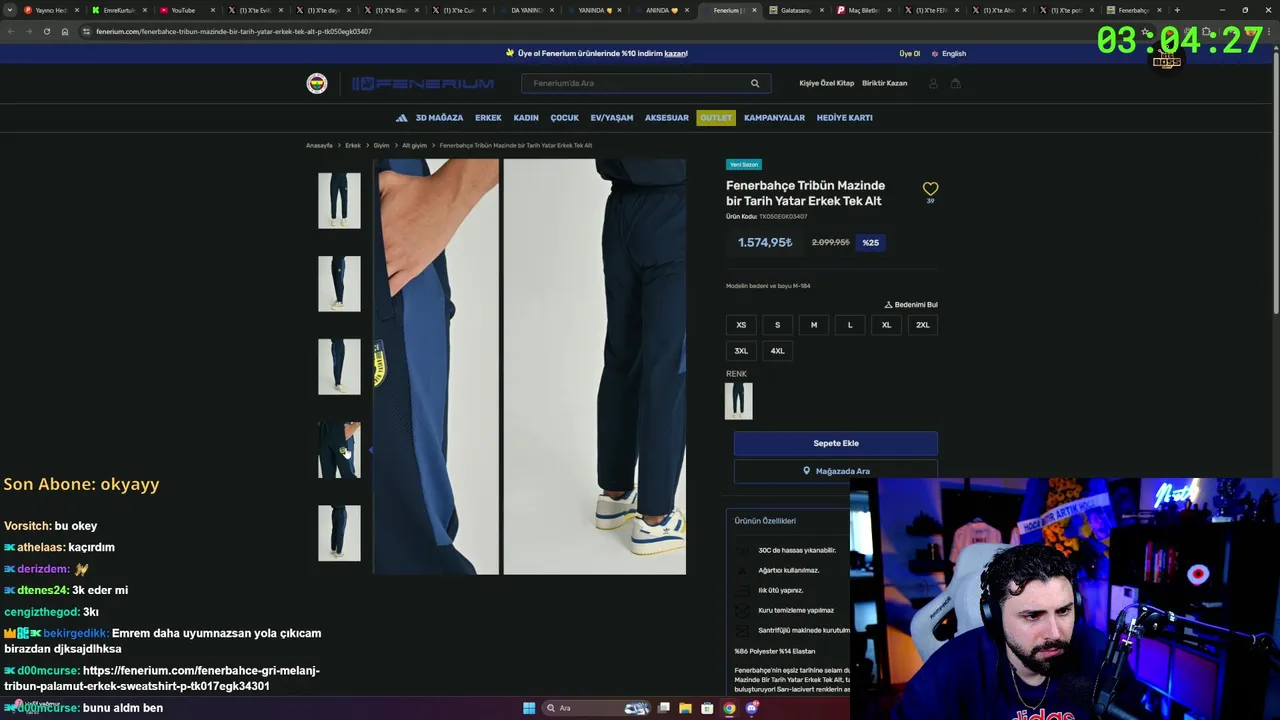Open a new browser tab
This screenshot has height=720, width=1280.
coord(1177,10)
